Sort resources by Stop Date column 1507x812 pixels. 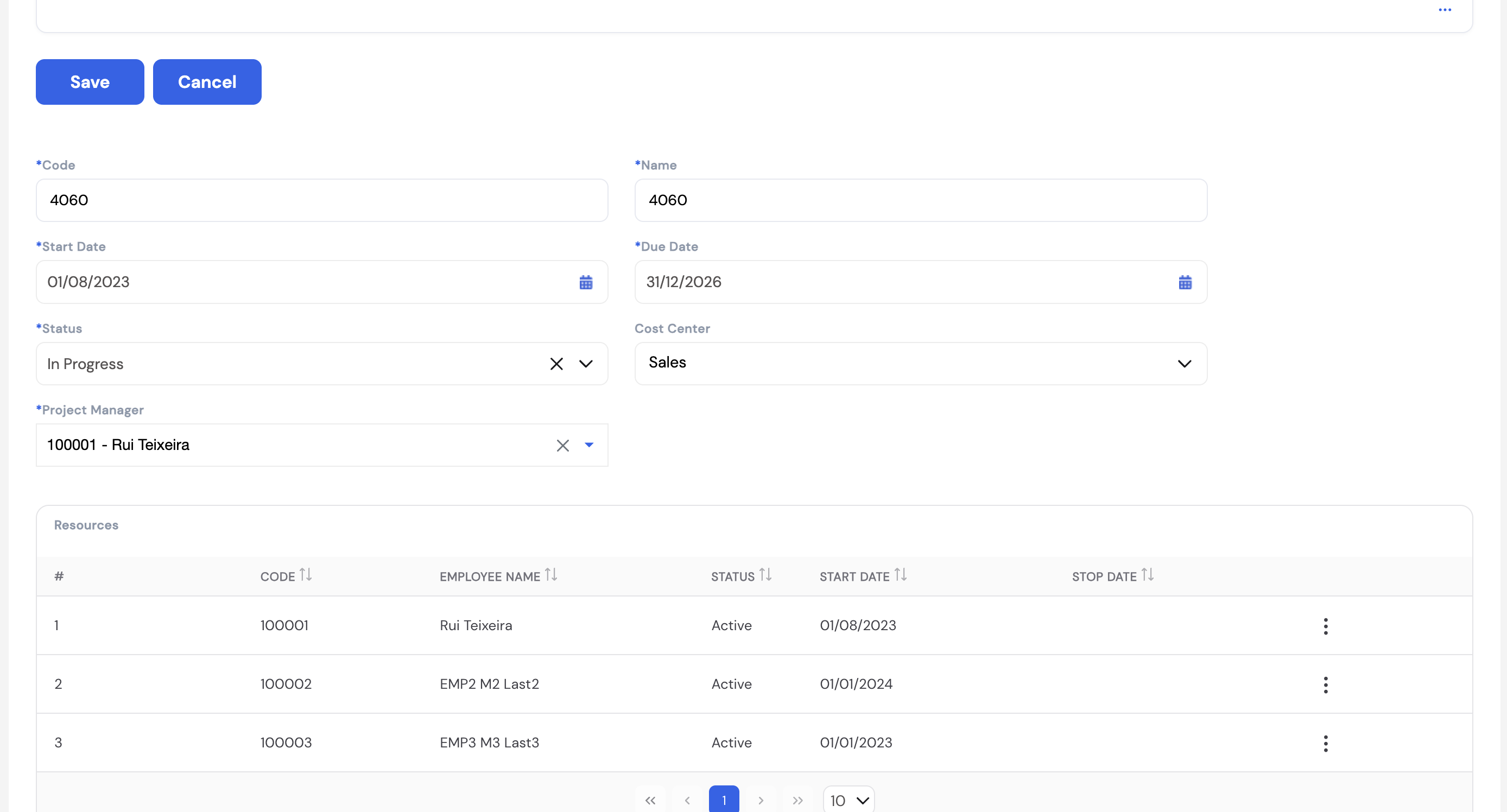1147,575
